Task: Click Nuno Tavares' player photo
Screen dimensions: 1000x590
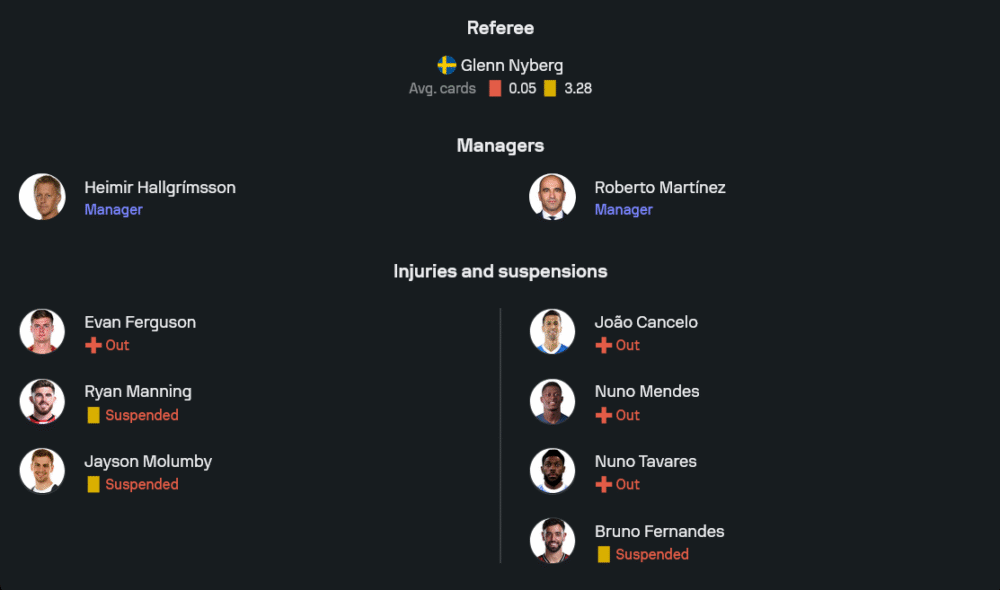Action: pos(552,471)
